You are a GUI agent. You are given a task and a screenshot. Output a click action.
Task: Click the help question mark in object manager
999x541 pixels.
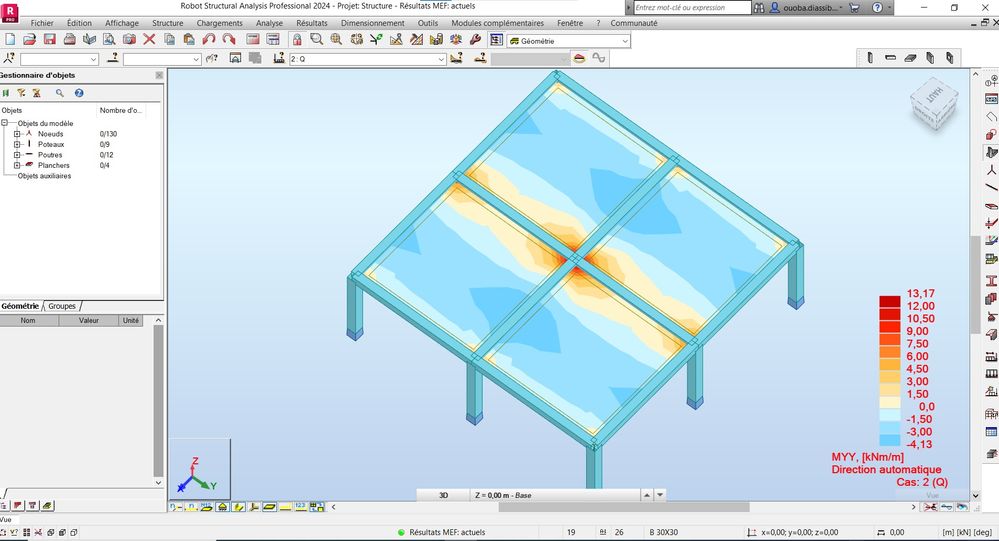[79, 93]
